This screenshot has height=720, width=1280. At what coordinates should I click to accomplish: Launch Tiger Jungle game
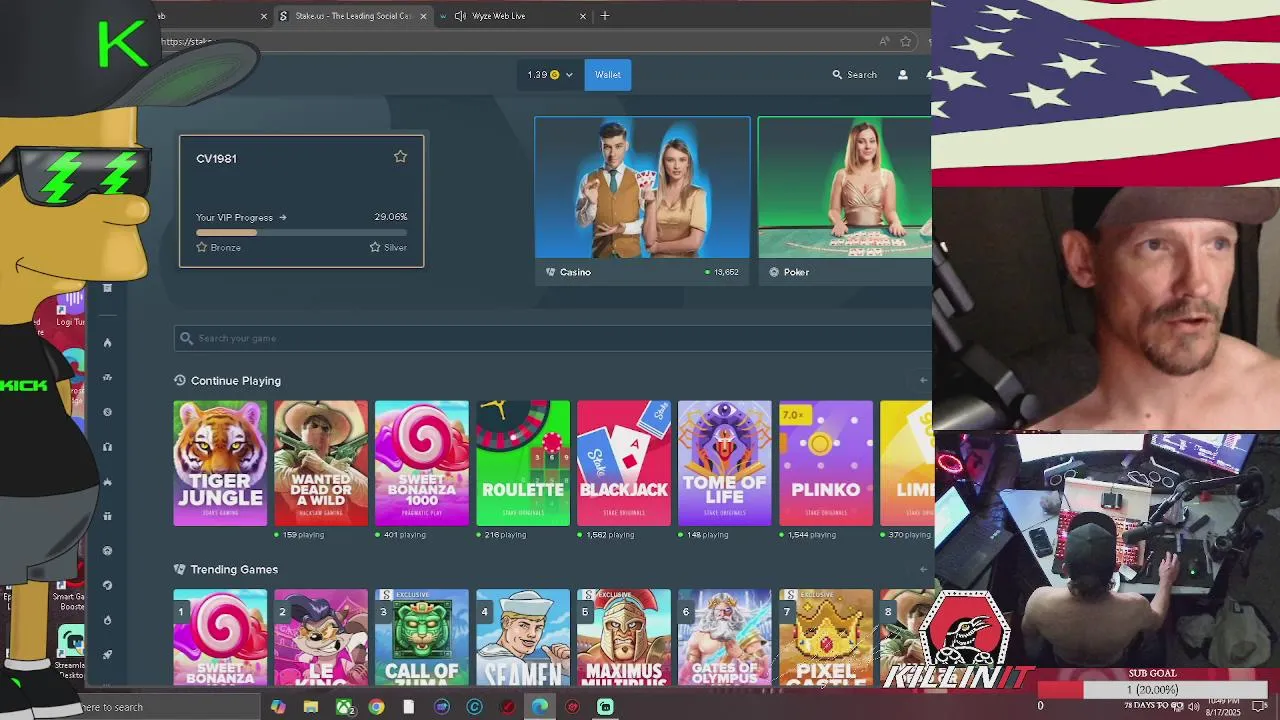220,463
